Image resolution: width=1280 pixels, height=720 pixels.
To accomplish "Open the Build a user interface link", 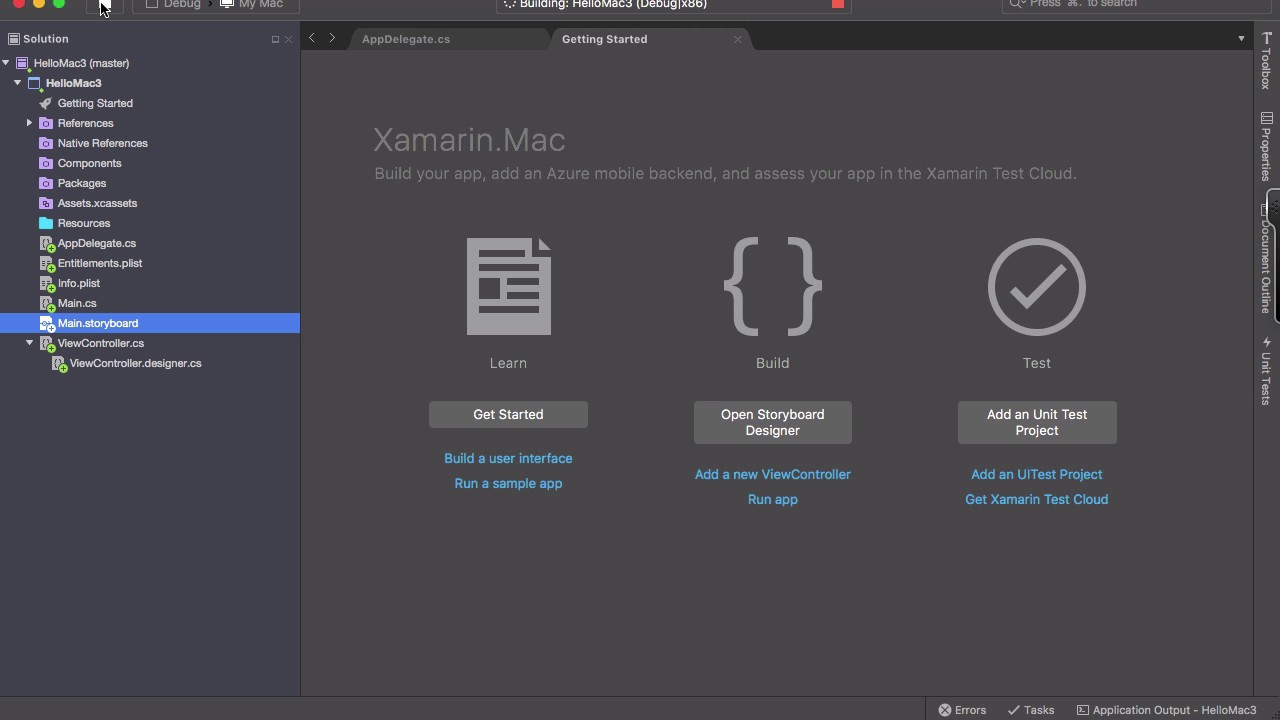I will point(508,458).
